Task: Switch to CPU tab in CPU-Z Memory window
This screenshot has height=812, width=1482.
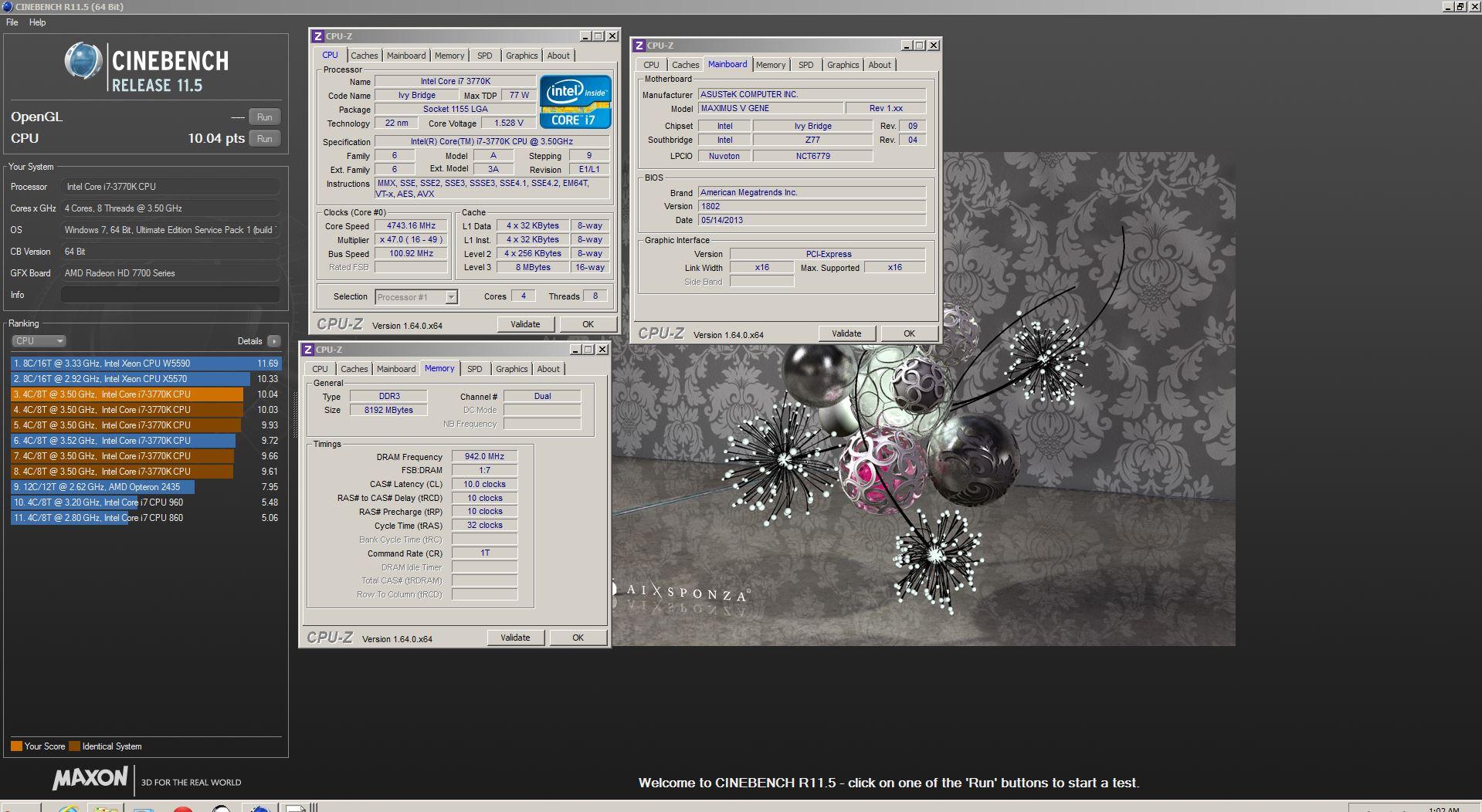Action: (x=320, y=369)
